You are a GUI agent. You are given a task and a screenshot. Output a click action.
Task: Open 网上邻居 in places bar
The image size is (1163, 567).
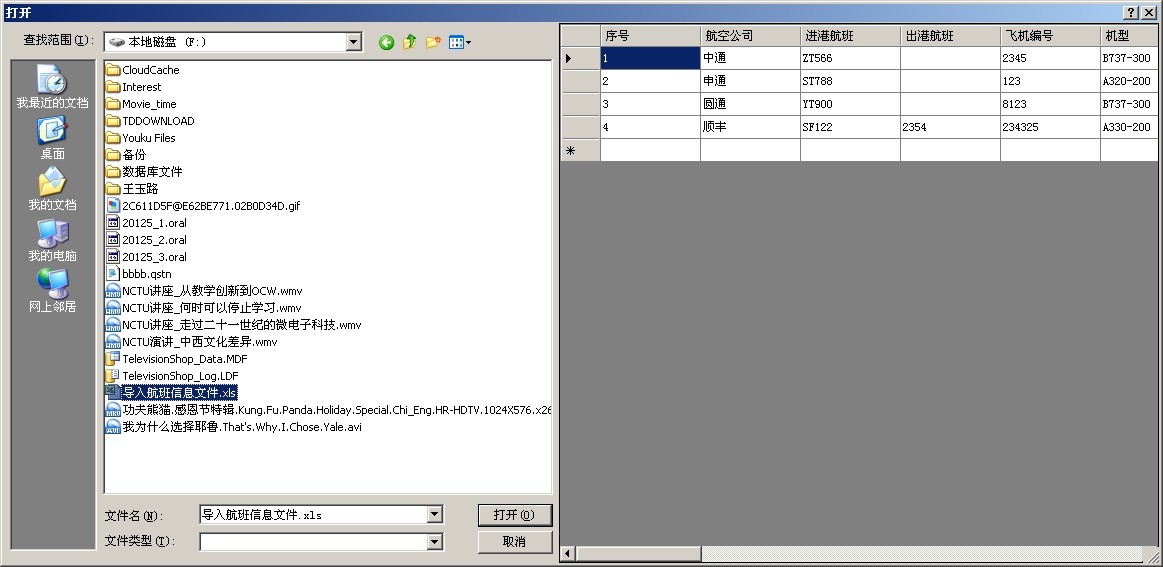coord(53,291)
